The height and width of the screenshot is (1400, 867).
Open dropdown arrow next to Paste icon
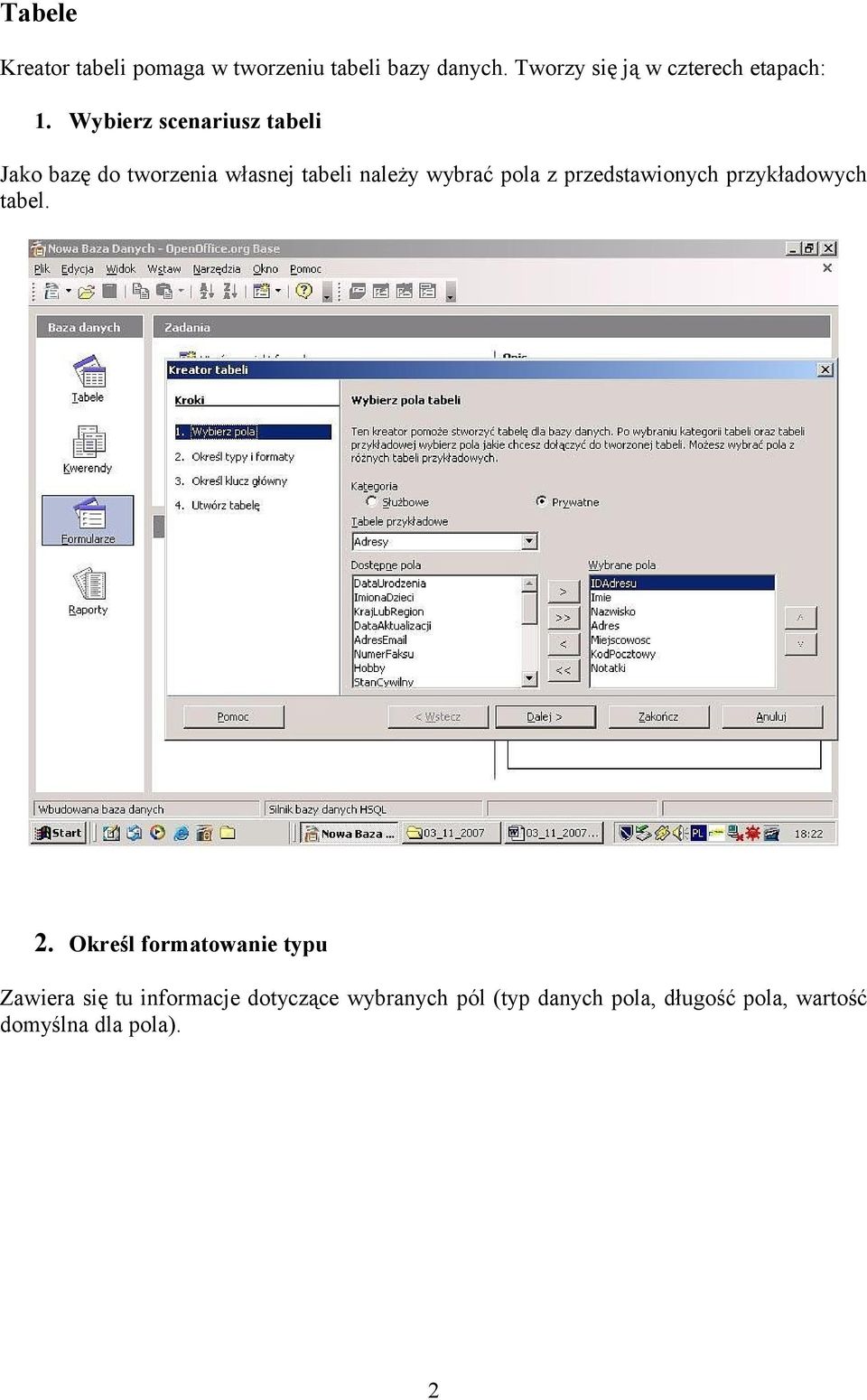point(181,291)
